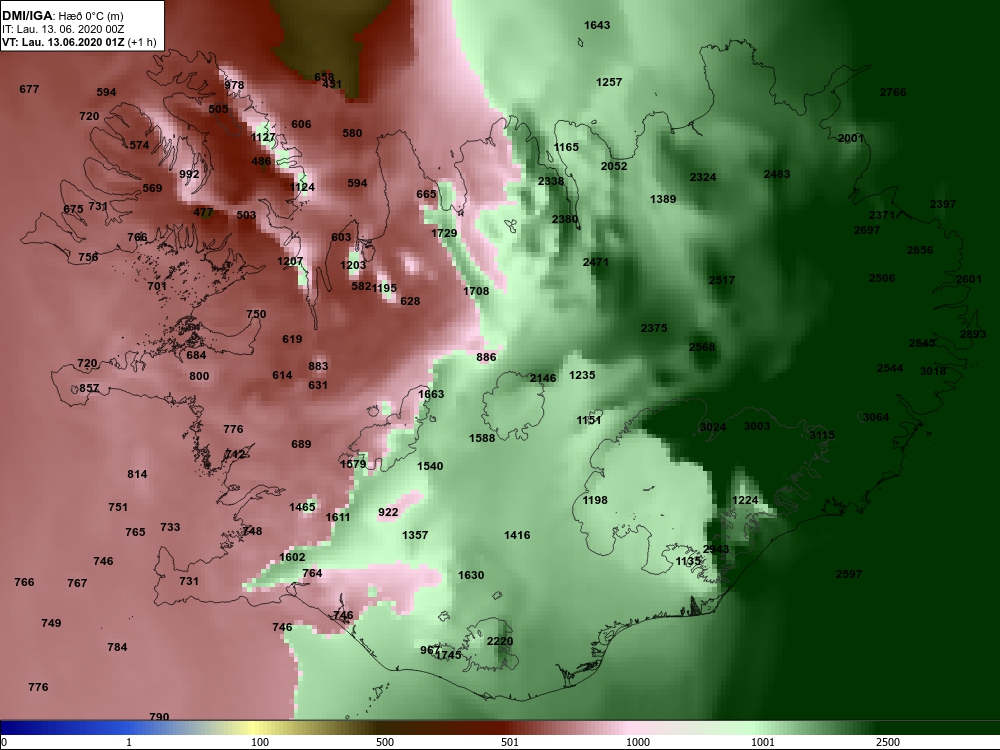
Task: Click the map value '2052'
Action: pos(614,166)
